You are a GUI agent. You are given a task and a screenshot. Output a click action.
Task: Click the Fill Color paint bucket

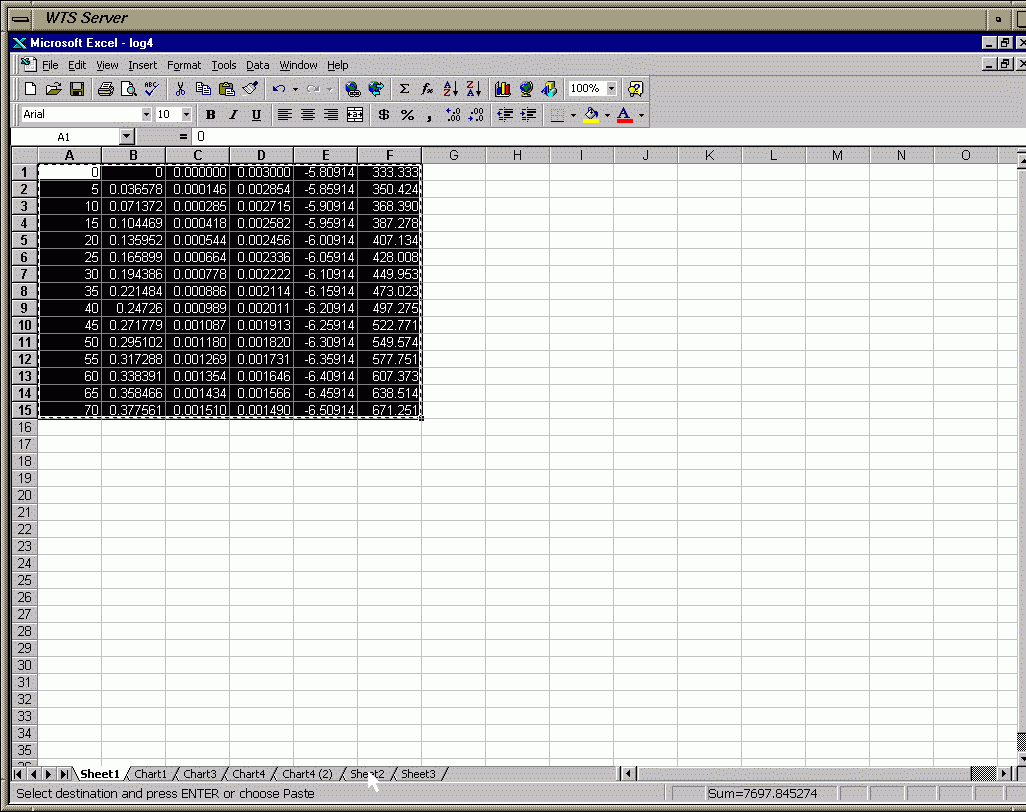click(x=591, y=115)
